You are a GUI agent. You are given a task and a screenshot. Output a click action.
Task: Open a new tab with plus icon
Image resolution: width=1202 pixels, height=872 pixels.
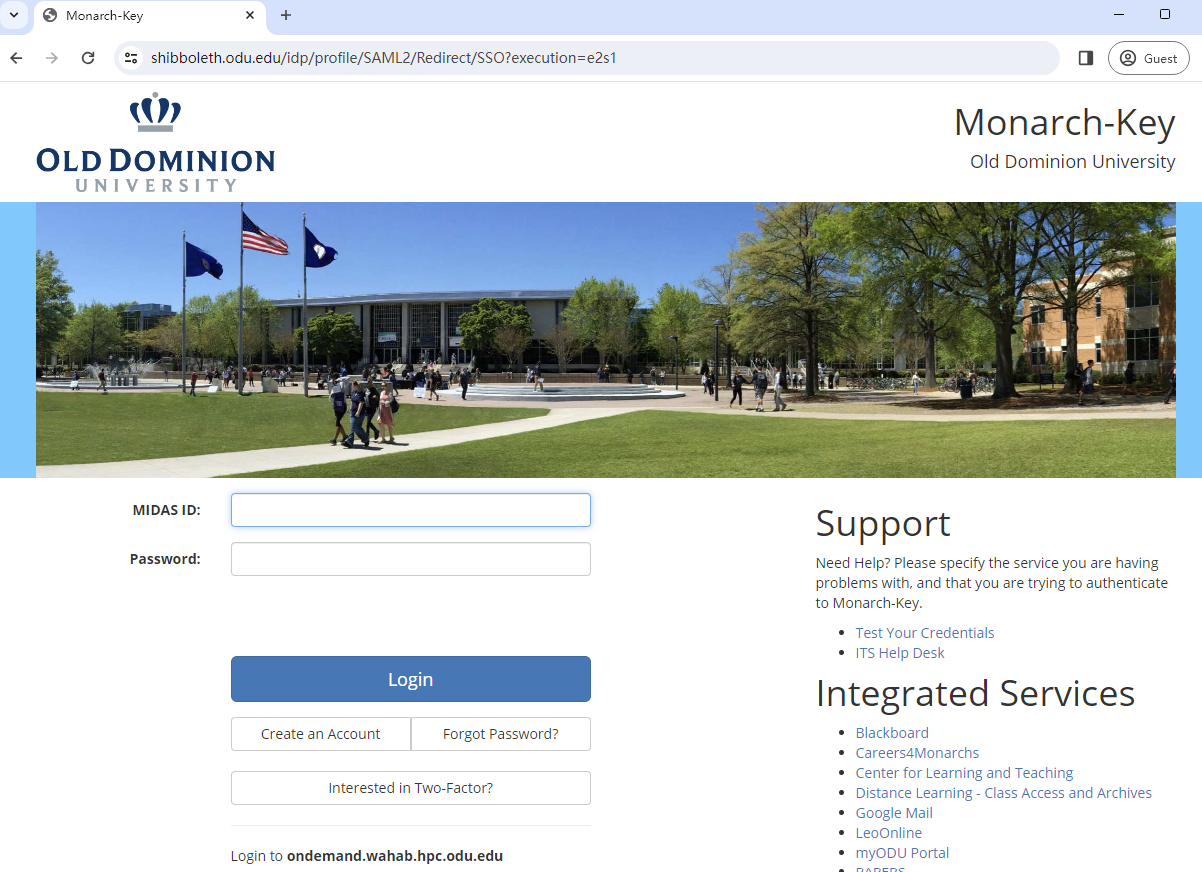[x=286, y=15]
